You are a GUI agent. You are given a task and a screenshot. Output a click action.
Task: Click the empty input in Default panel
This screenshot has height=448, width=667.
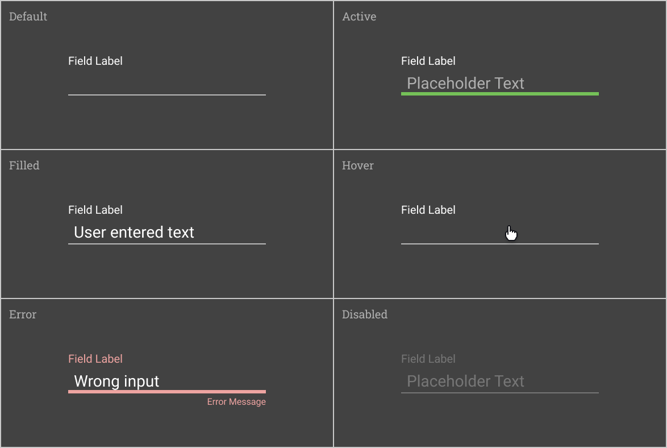[x=166, y=84]
